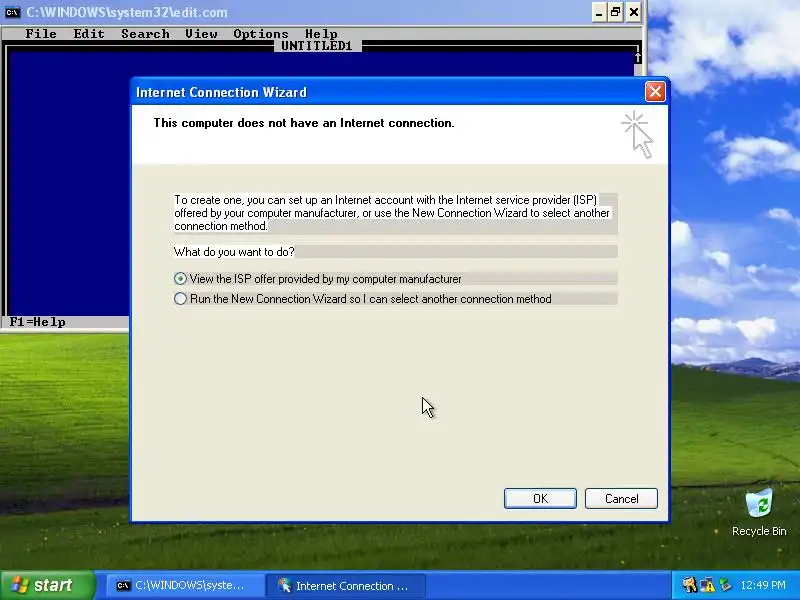Restore down the edit.com window
800x600 pixels.
tap(616, 12)
